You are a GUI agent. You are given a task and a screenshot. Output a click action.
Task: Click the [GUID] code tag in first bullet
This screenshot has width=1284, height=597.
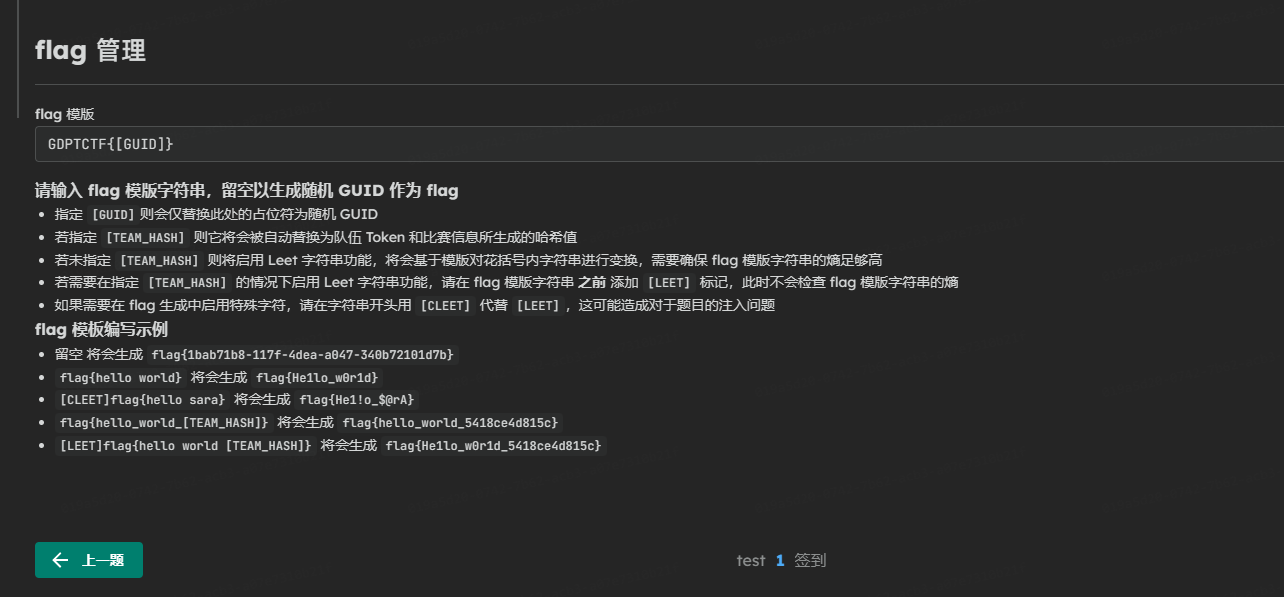click(x=112, y=214)
